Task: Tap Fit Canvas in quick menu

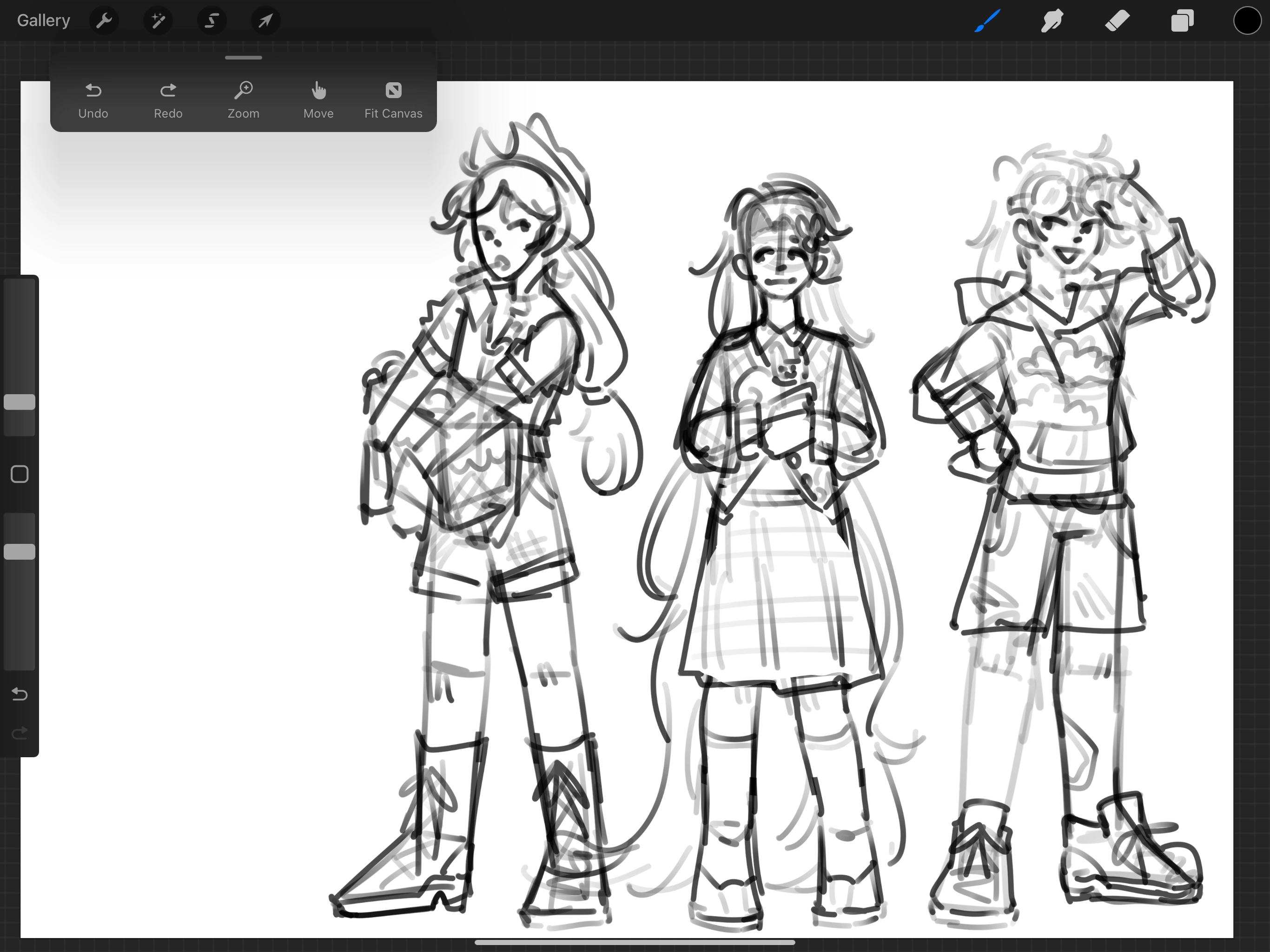Action: tap(393, 100)
